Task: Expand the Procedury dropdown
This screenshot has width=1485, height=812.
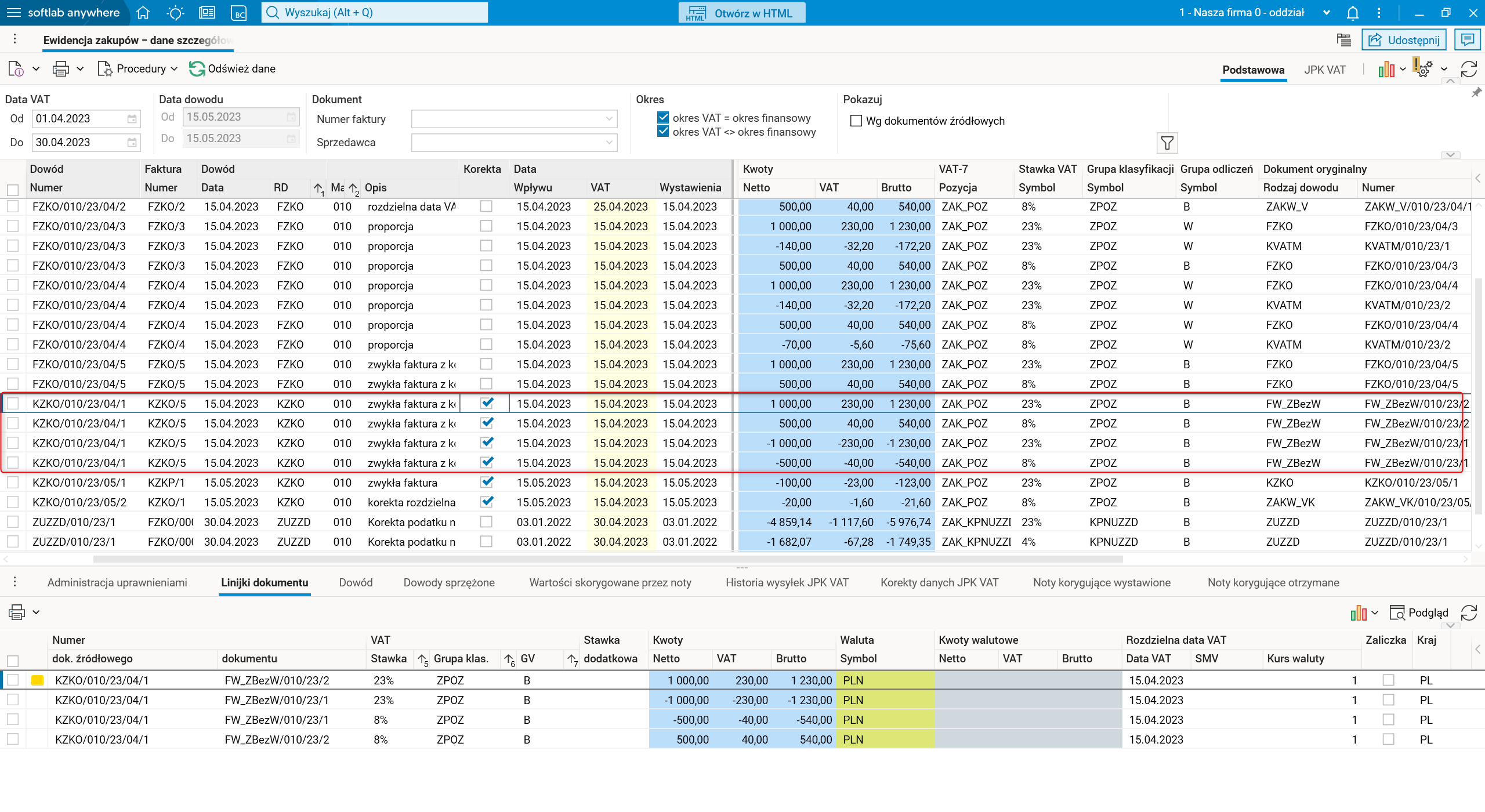Action: coord(140,69)
